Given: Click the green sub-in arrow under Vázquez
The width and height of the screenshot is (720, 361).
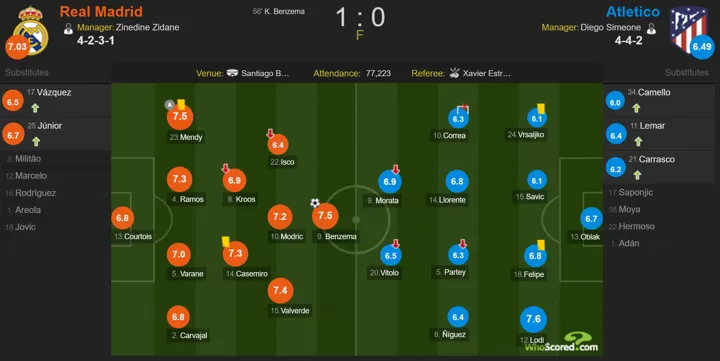Looking at the screenshot, I should tap(35, 108).
